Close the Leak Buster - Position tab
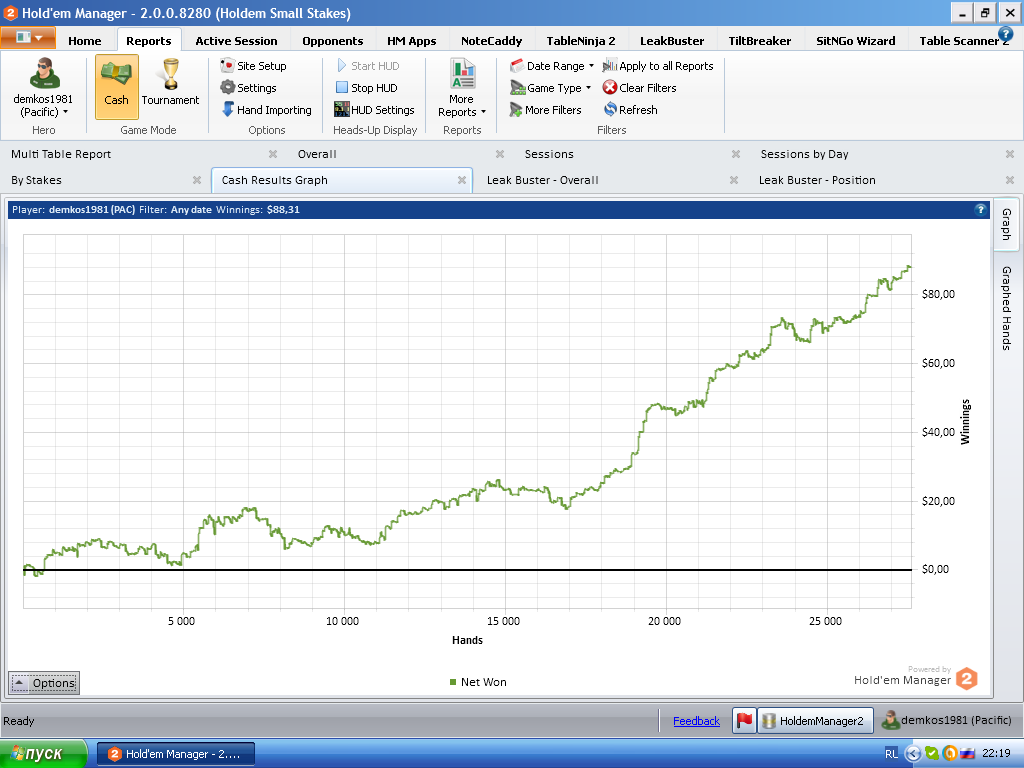The height and width of the screenshot is (768, 1024). [1010, 180]
